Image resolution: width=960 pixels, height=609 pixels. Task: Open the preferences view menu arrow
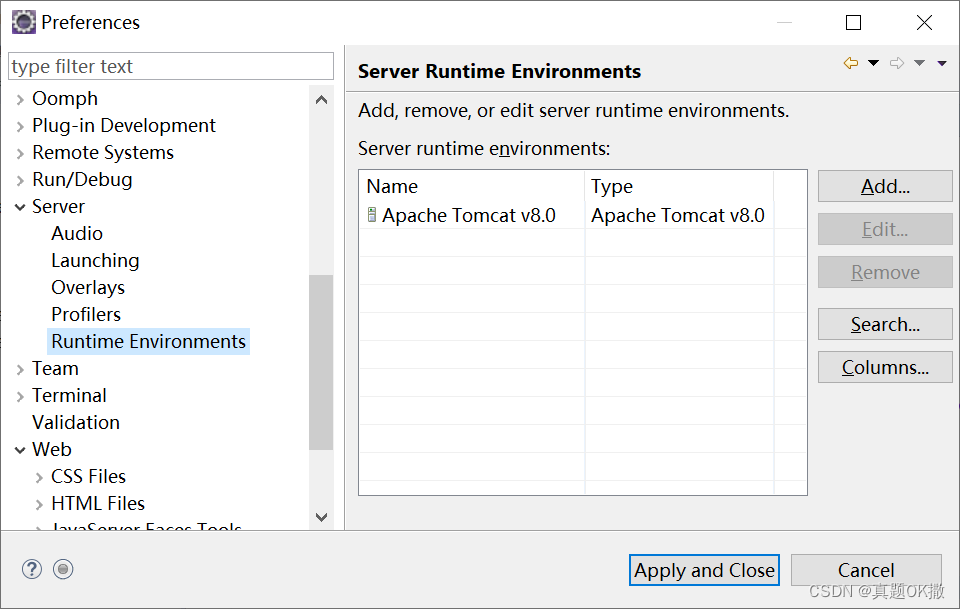pyautogui.click(x=942, y=63)
